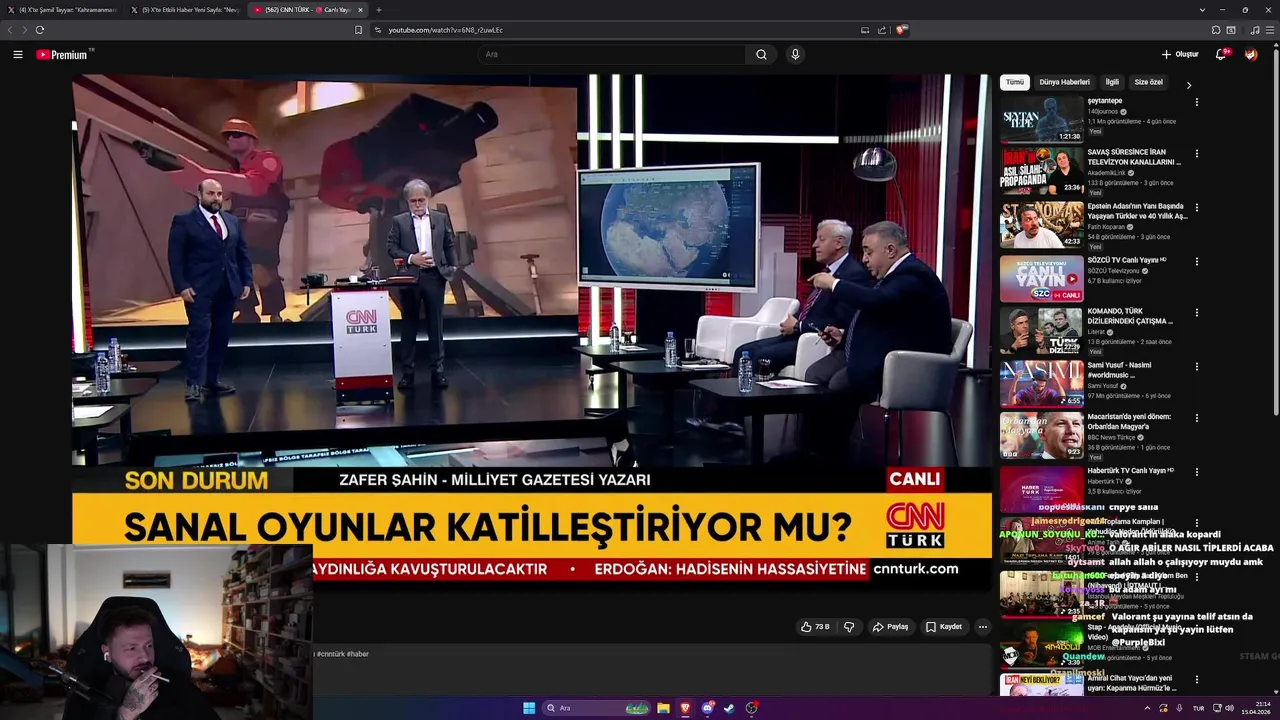Image resolution: width=1280 pixels, height=720 pixels.
Task: Select the Size özel chip
Action: 1149,82
